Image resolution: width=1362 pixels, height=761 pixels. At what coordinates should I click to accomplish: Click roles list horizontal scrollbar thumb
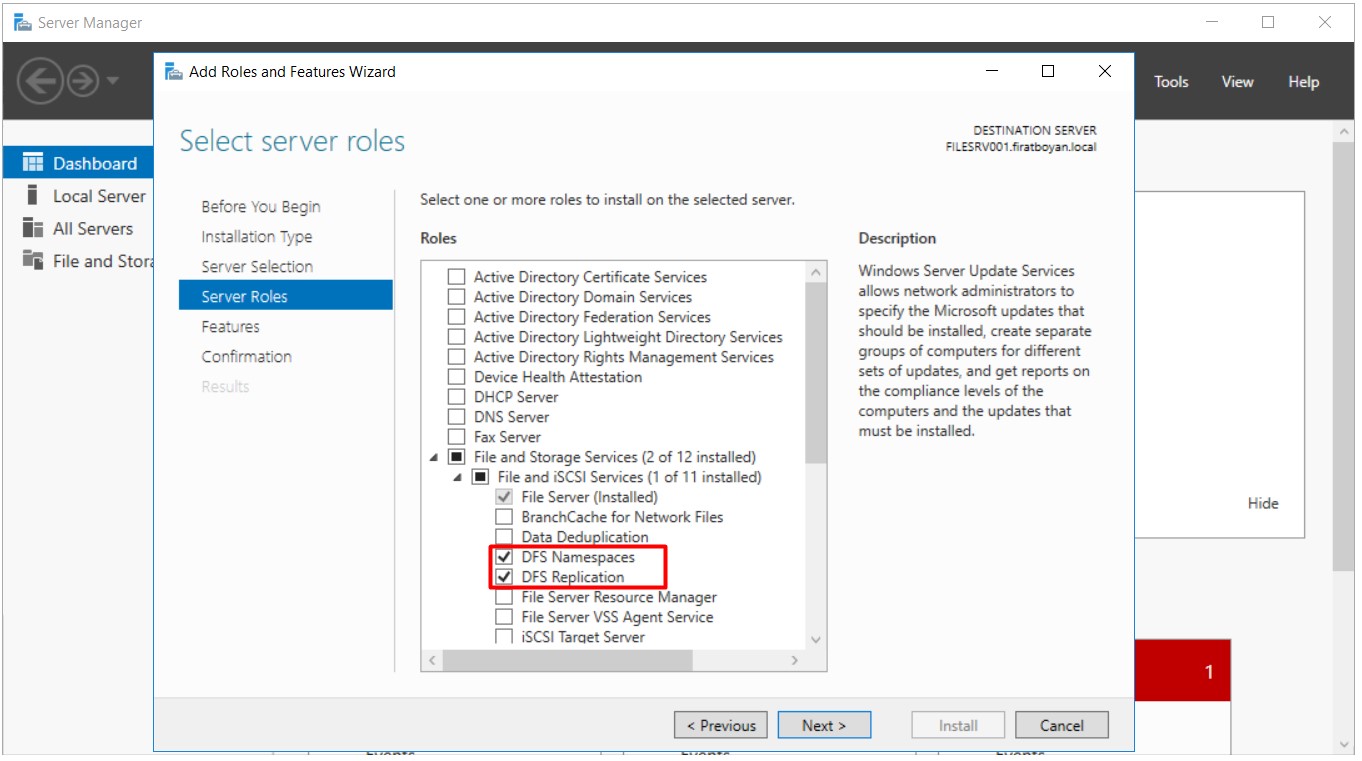point(567,661)
